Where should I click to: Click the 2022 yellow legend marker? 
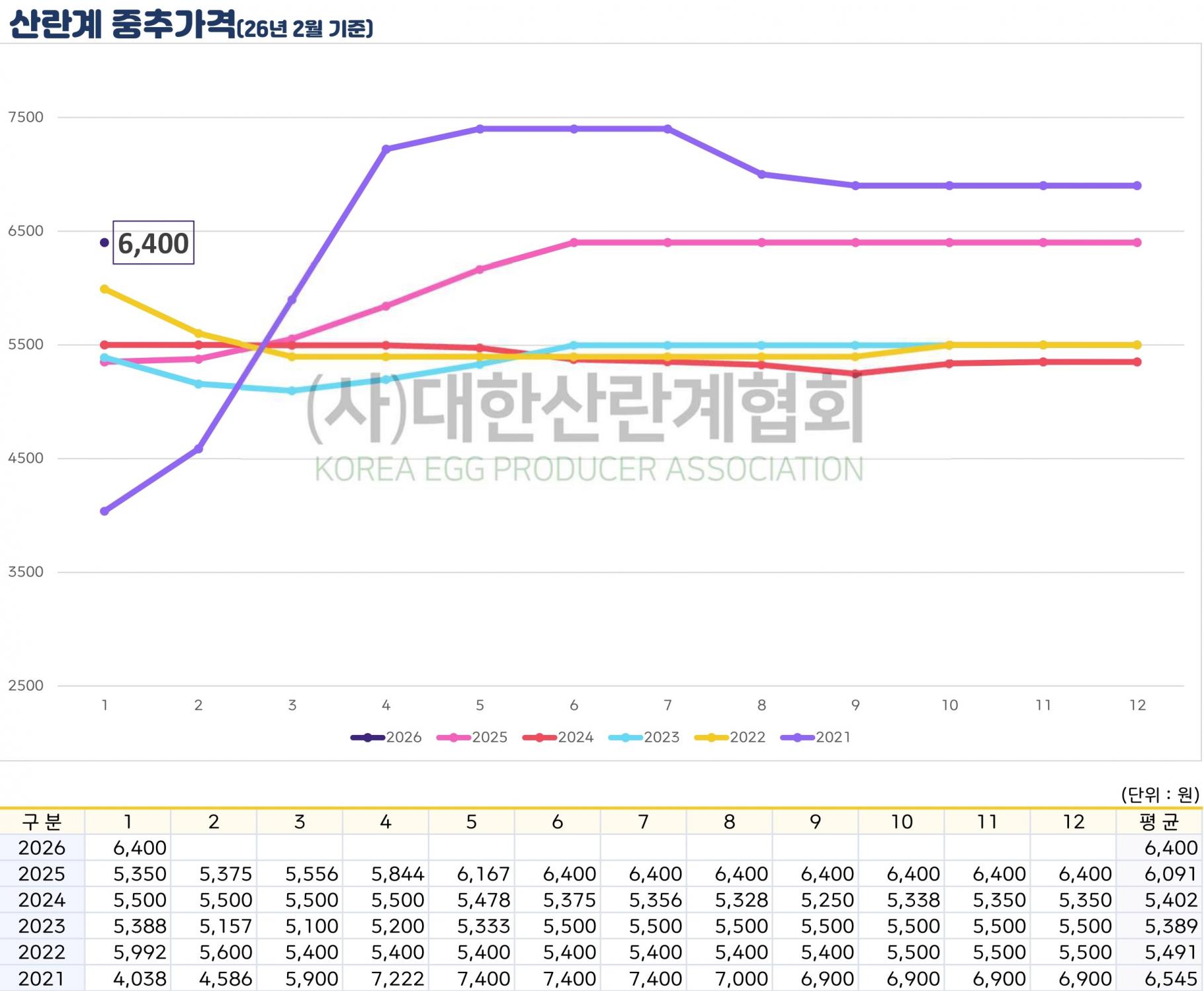pyautogui.click(x=712, y=737)
